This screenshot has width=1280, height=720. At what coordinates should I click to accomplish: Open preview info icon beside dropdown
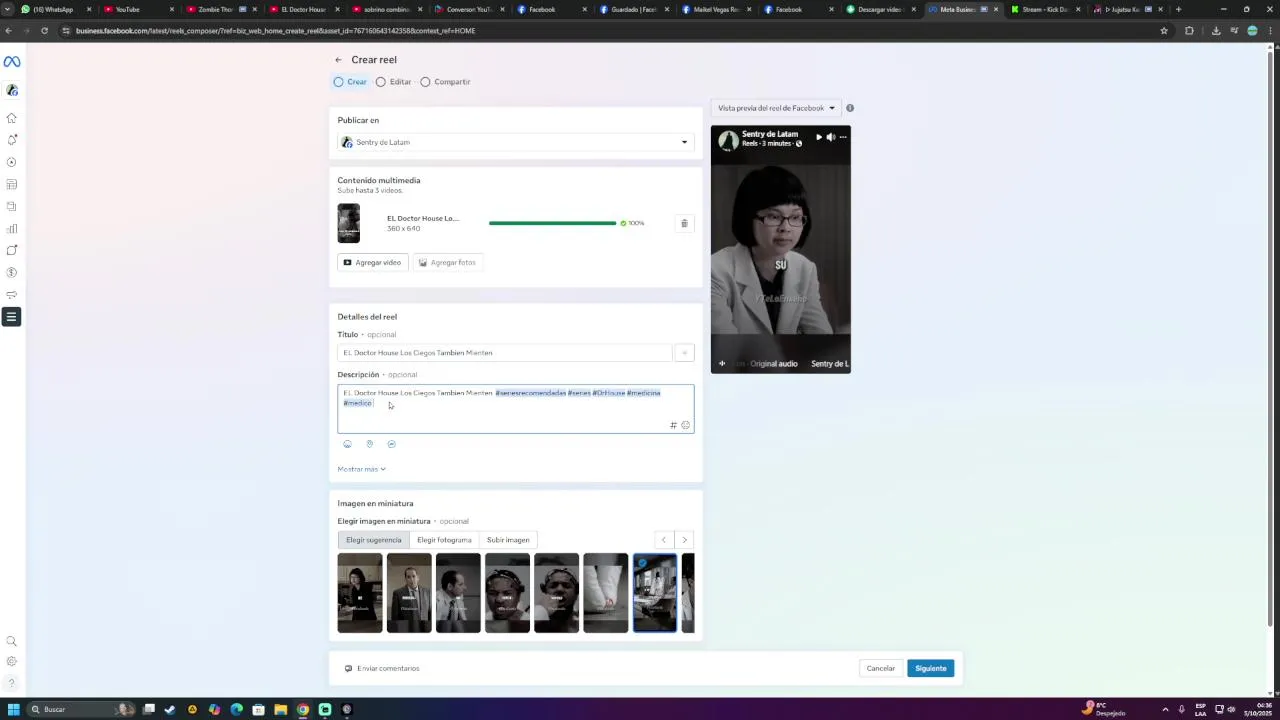pyautogui.click(x=850, y=108)
